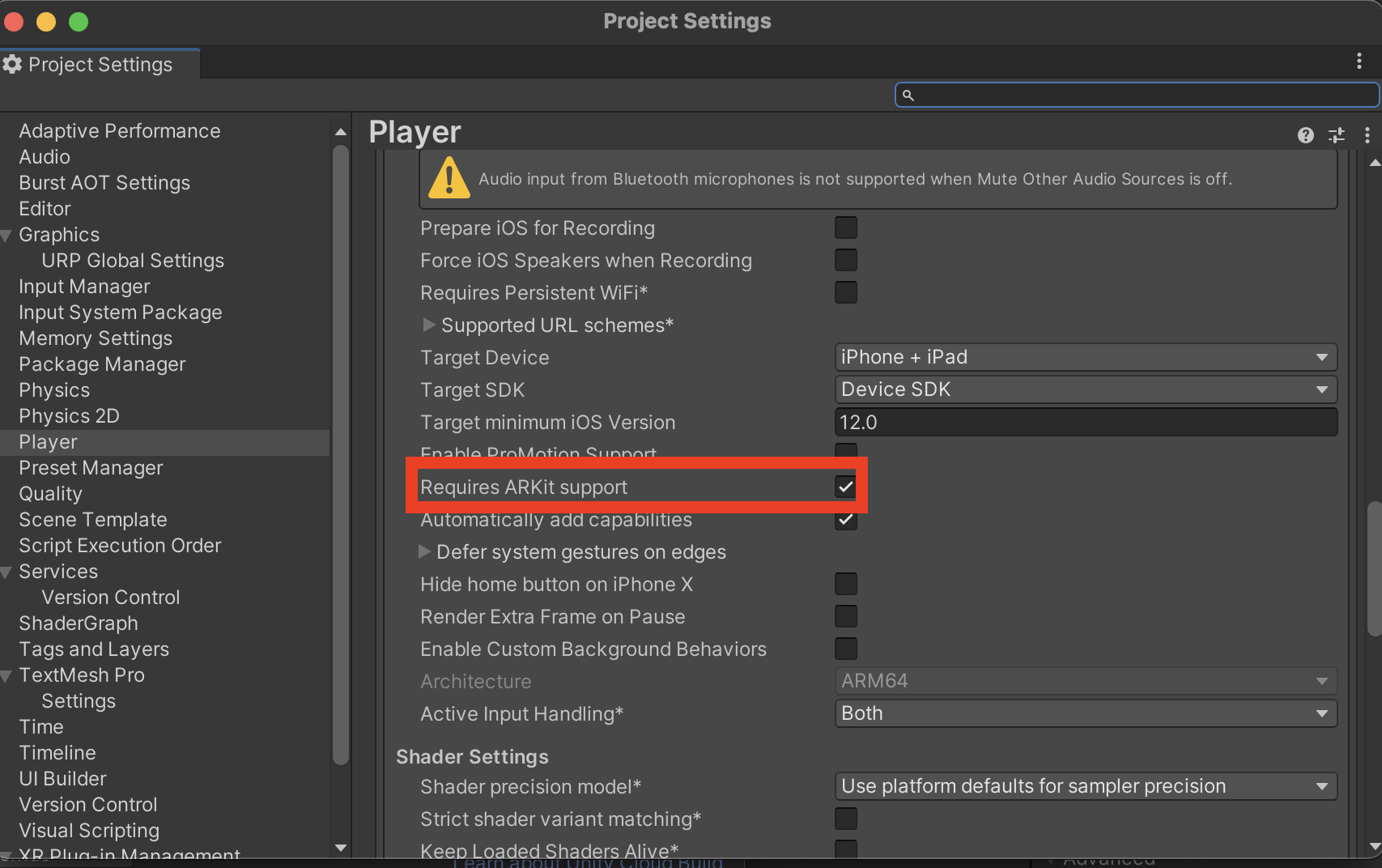The width and height of the screenshot is (1382, 868).
Task: Select the Time category
Action: tap(41, 726)
